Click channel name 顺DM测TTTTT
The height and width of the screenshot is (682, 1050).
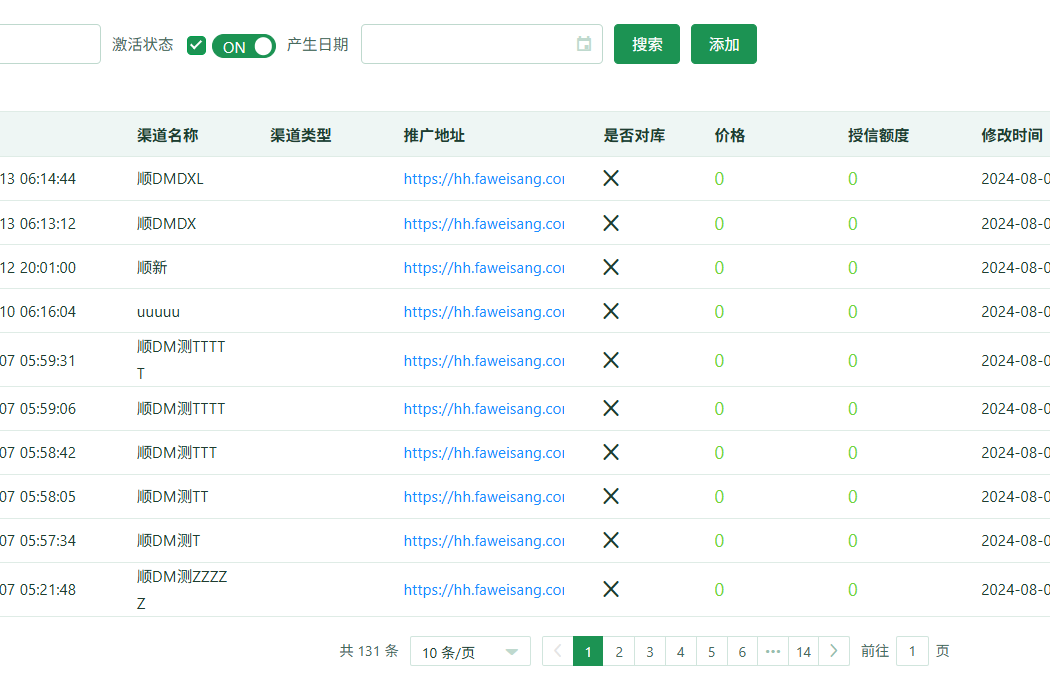(x=181, y=360)
